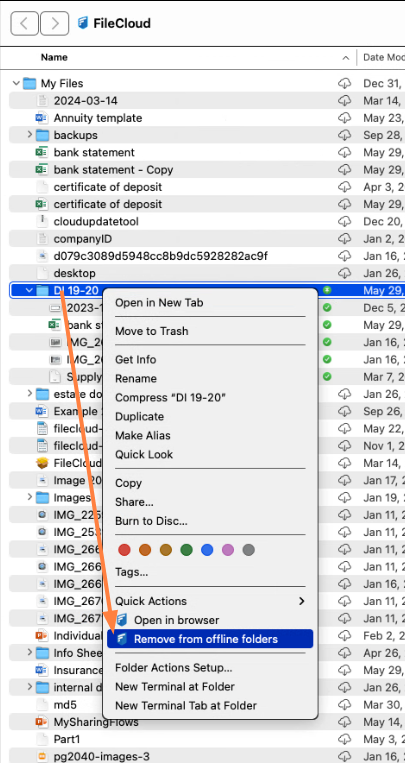Click the Finder forward navigation arrow
The width and height of the screenshot is (405, 763).
pyautogui.click(x=55, y=23)
